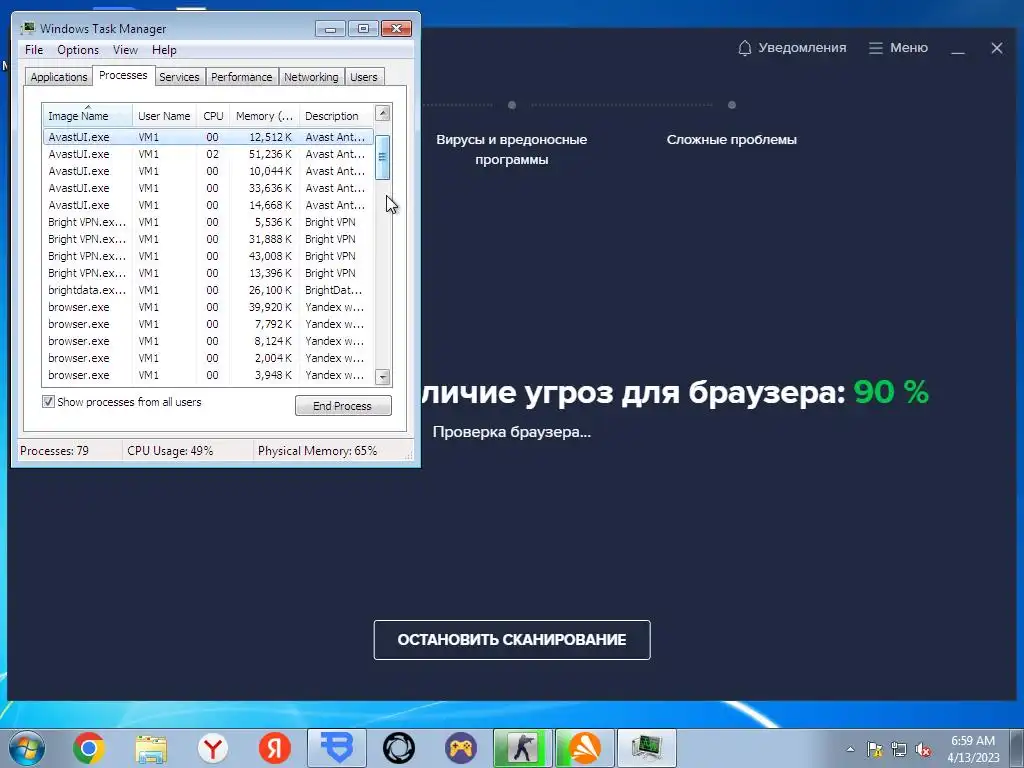Select AvastUI.exe row using 33,636 K
This screenshot has height=768, width=1024.
(208, 188)
